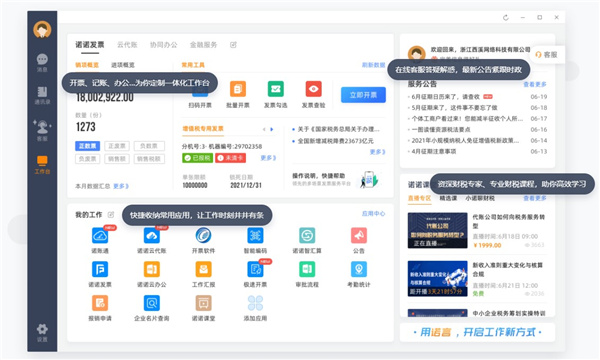Viewport: 600px width, 360px height.
Task: Click the 已报税 status badge
Action: (x=197, y=158)
